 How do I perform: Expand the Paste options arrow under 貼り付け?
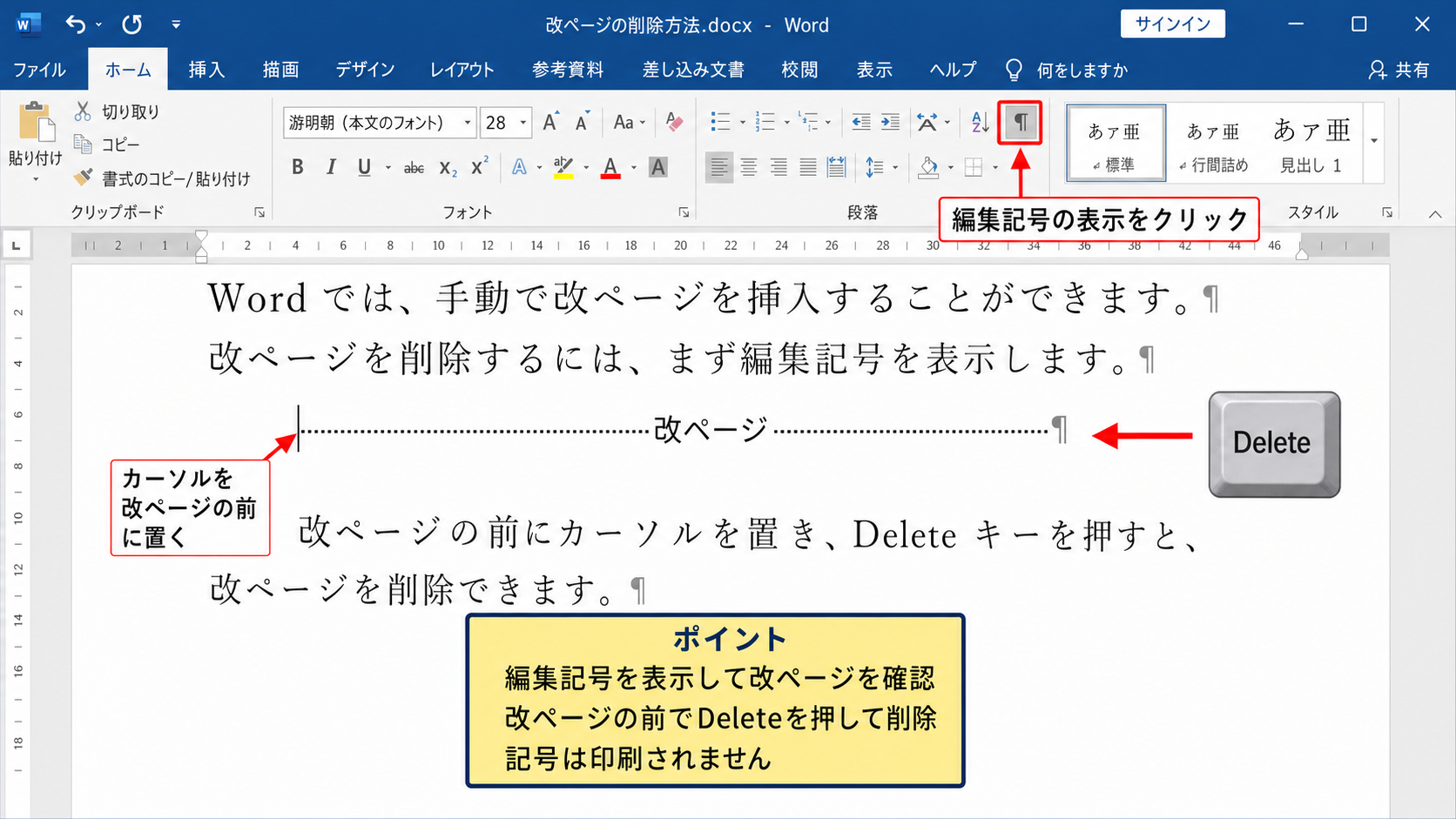point(36,179)
